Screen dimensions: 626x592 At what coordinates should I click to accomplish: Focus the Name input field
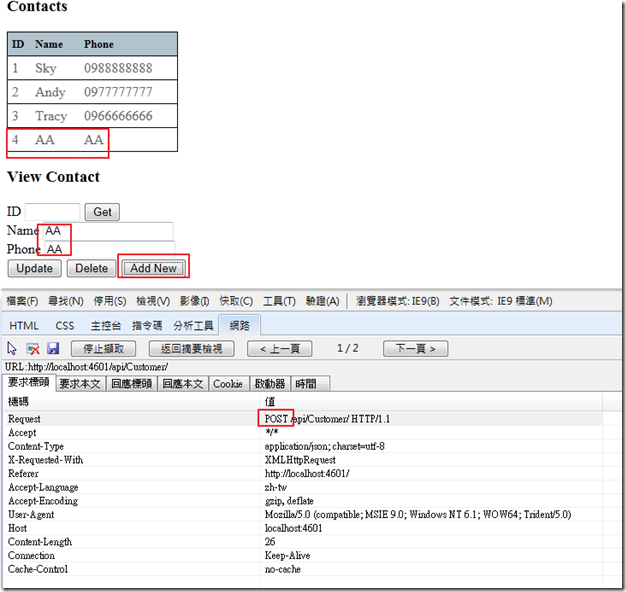click(x=108, y=231)
